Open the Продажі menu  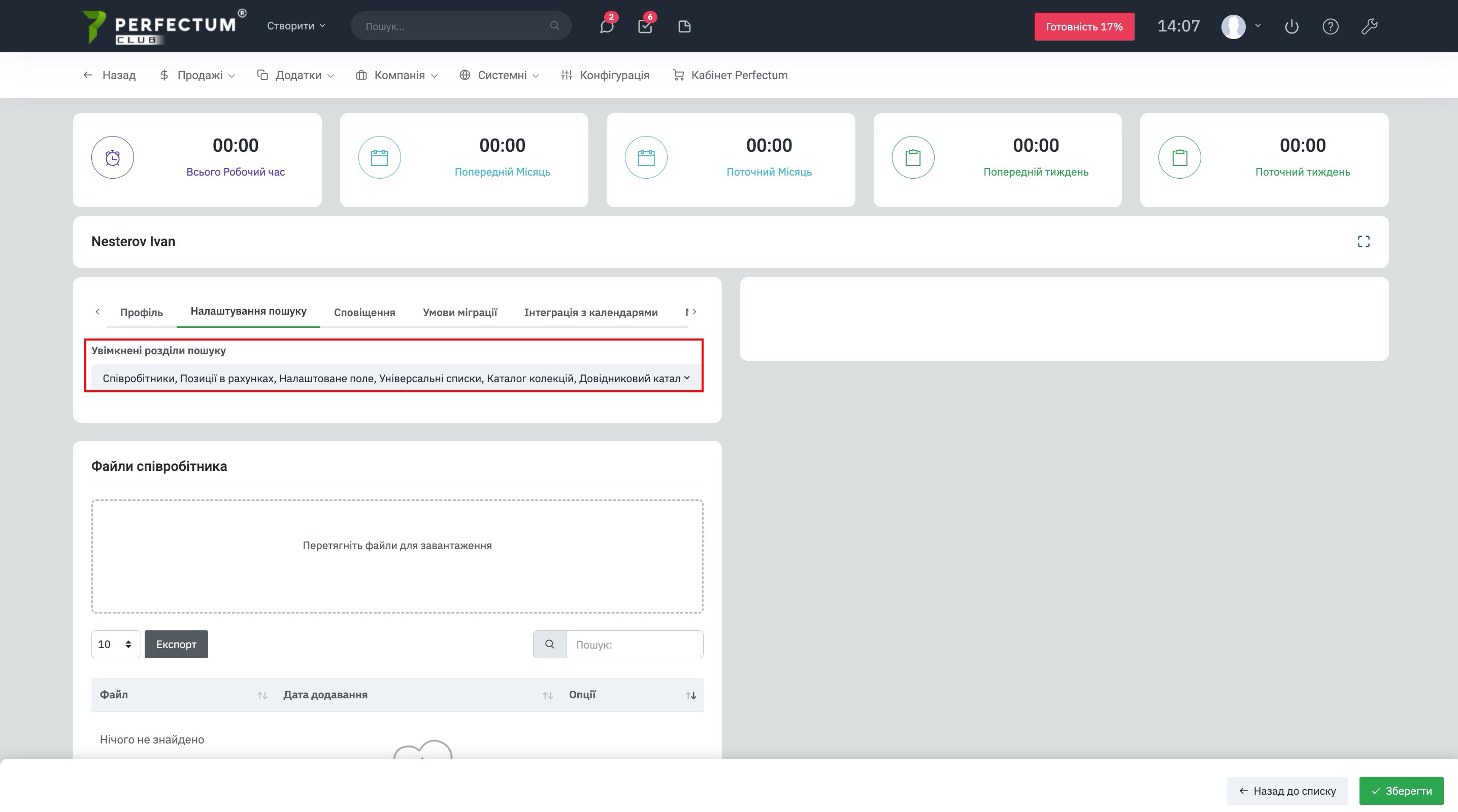coord(197,75)
